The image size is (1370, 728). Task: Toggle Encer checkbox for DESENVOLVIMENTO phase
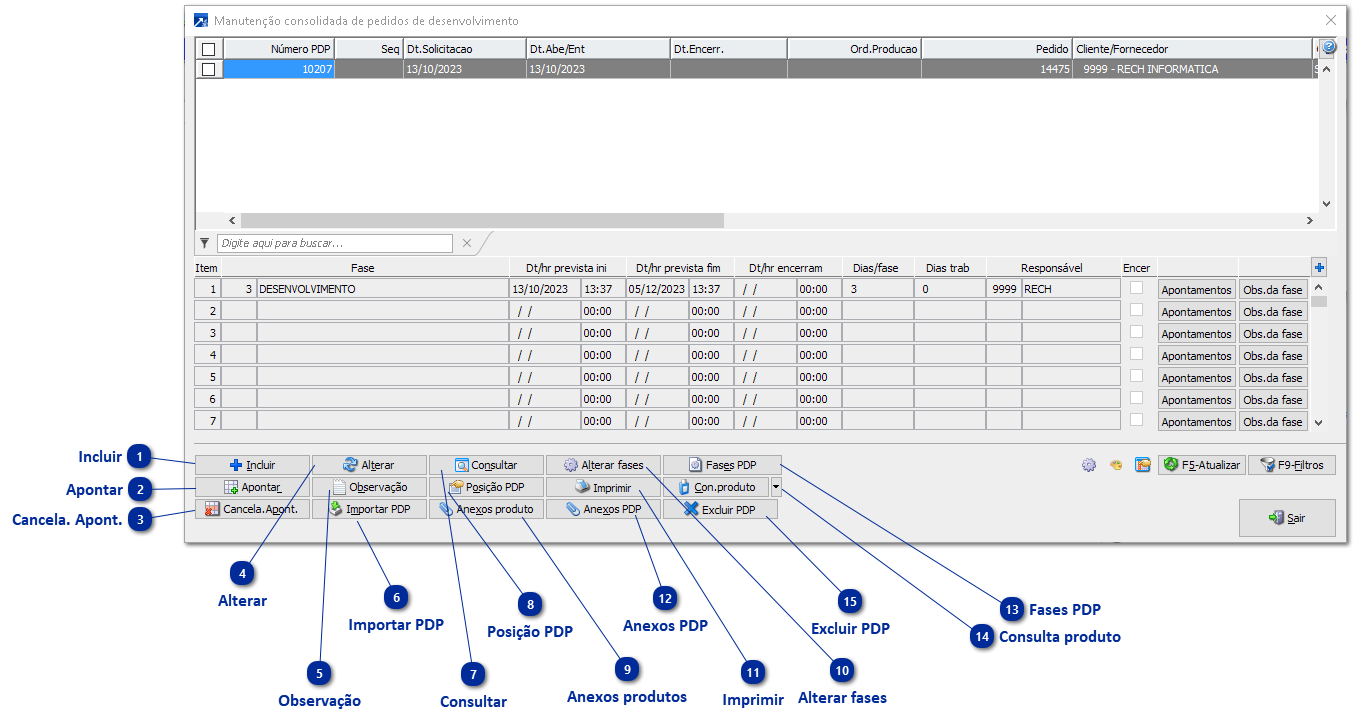(1136, 288)
